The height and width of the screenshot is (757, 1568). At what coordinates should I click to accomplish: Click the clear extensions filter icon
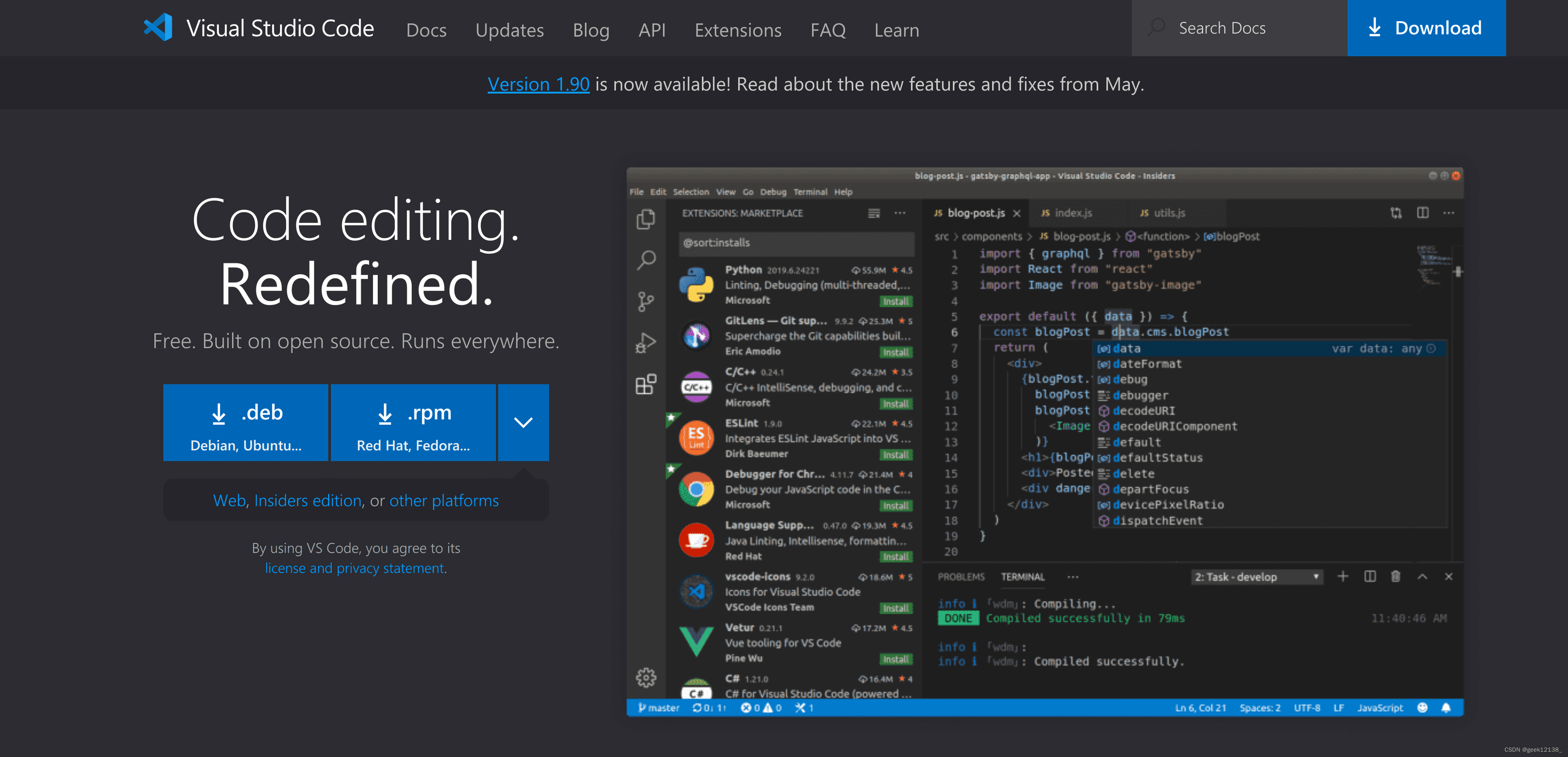[873, 213]
